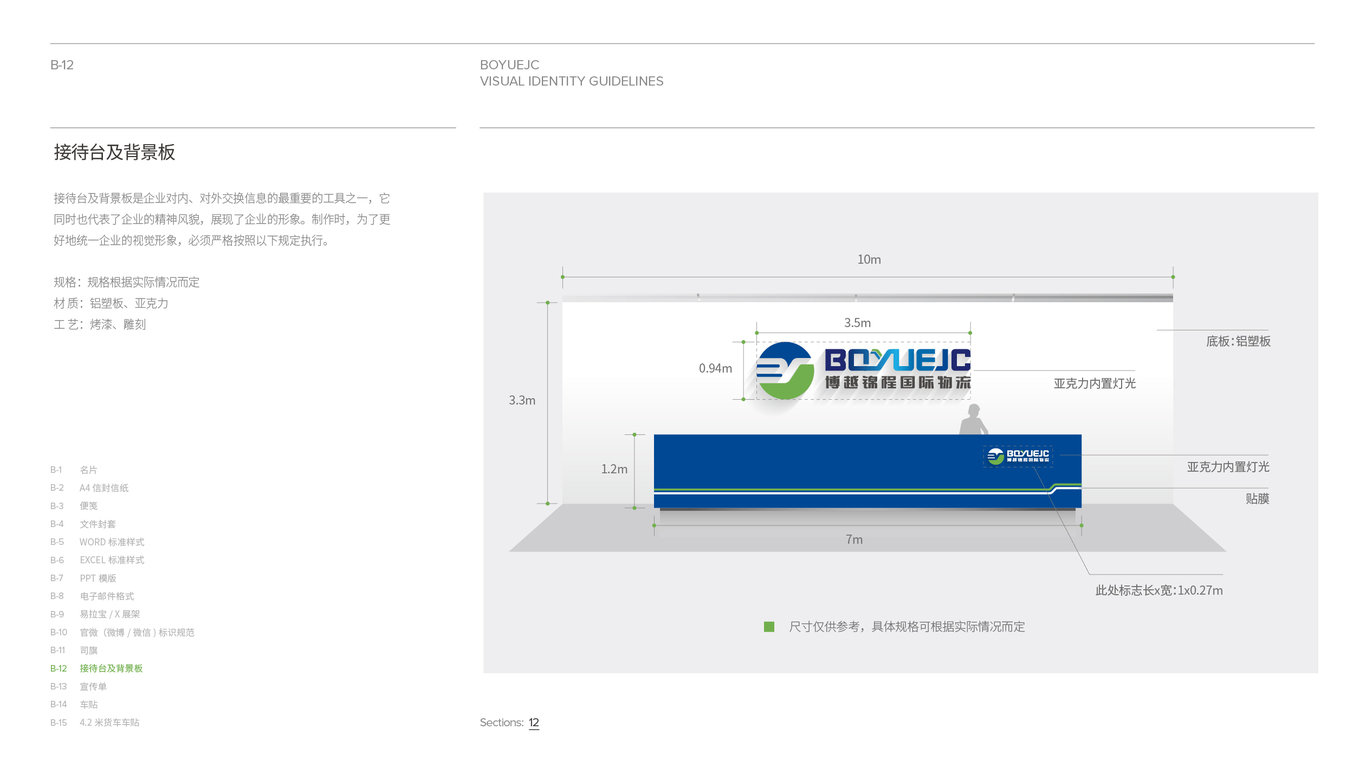Viewport: 1366px width, 768px height.
Task: Click the blue reception desk front panel
Action: pos(867,471)
